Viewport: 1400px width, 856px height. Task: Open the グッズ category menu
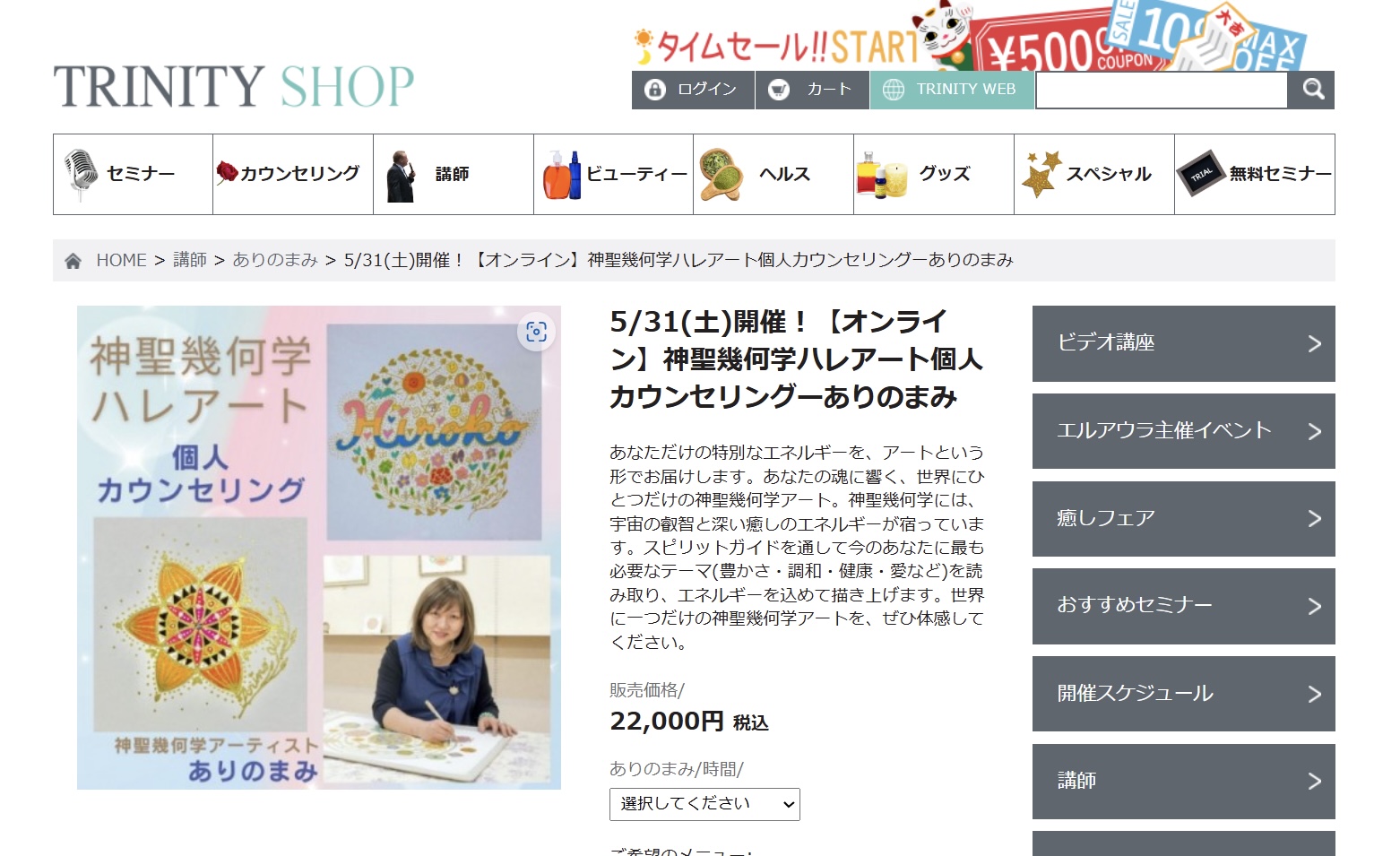[934, 174]
